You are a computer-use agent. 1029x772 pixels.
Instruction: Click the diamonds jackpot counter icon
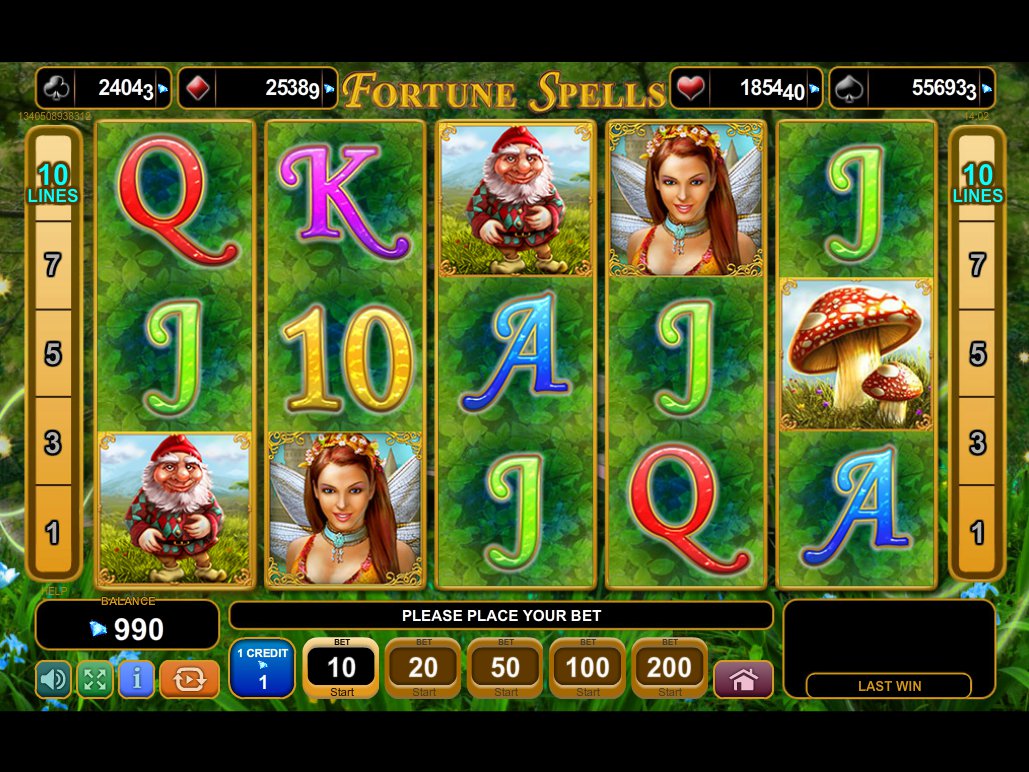198,88
